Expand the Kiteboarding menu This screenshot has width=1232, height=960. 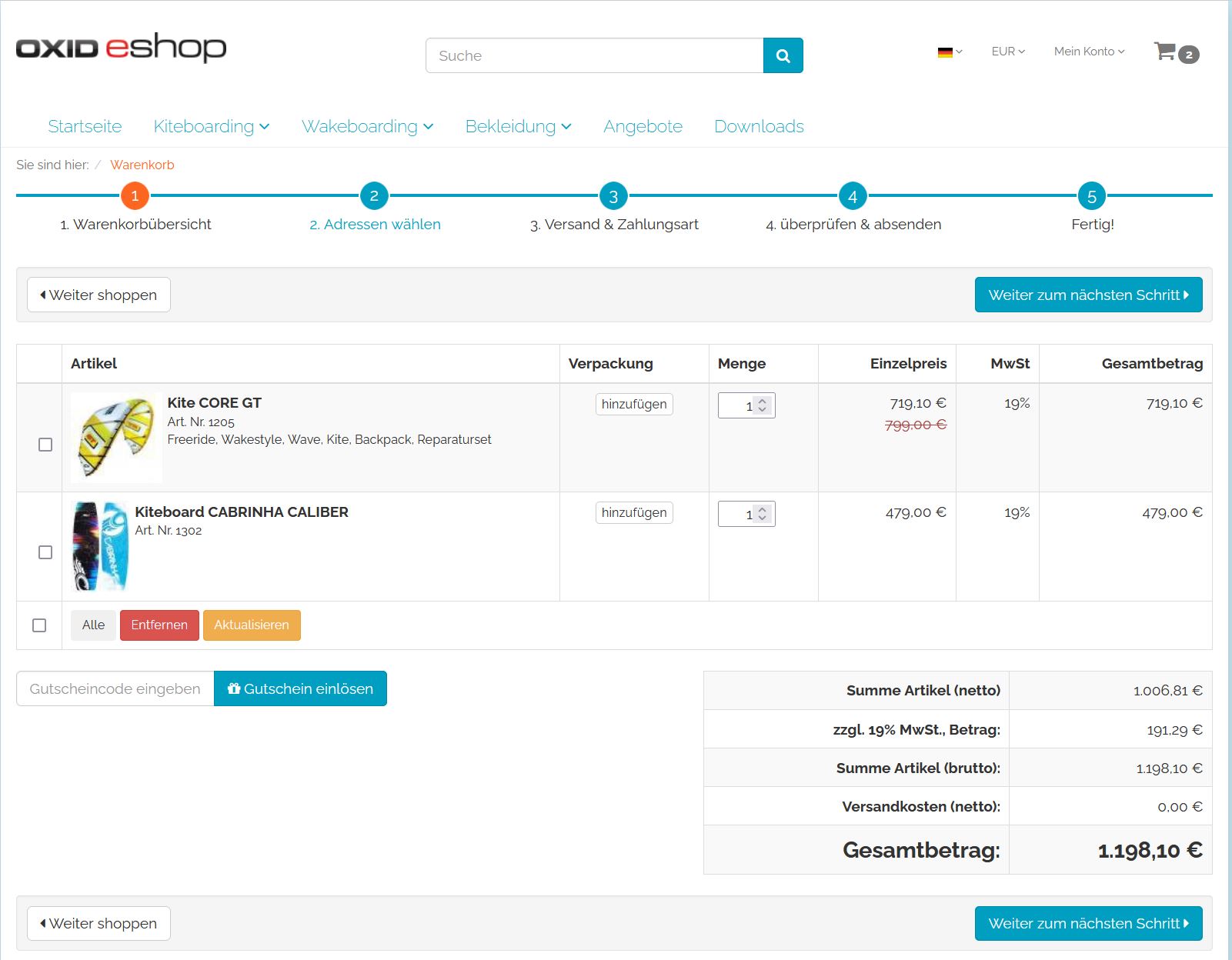pyautogui.click(x=211, y=126)
